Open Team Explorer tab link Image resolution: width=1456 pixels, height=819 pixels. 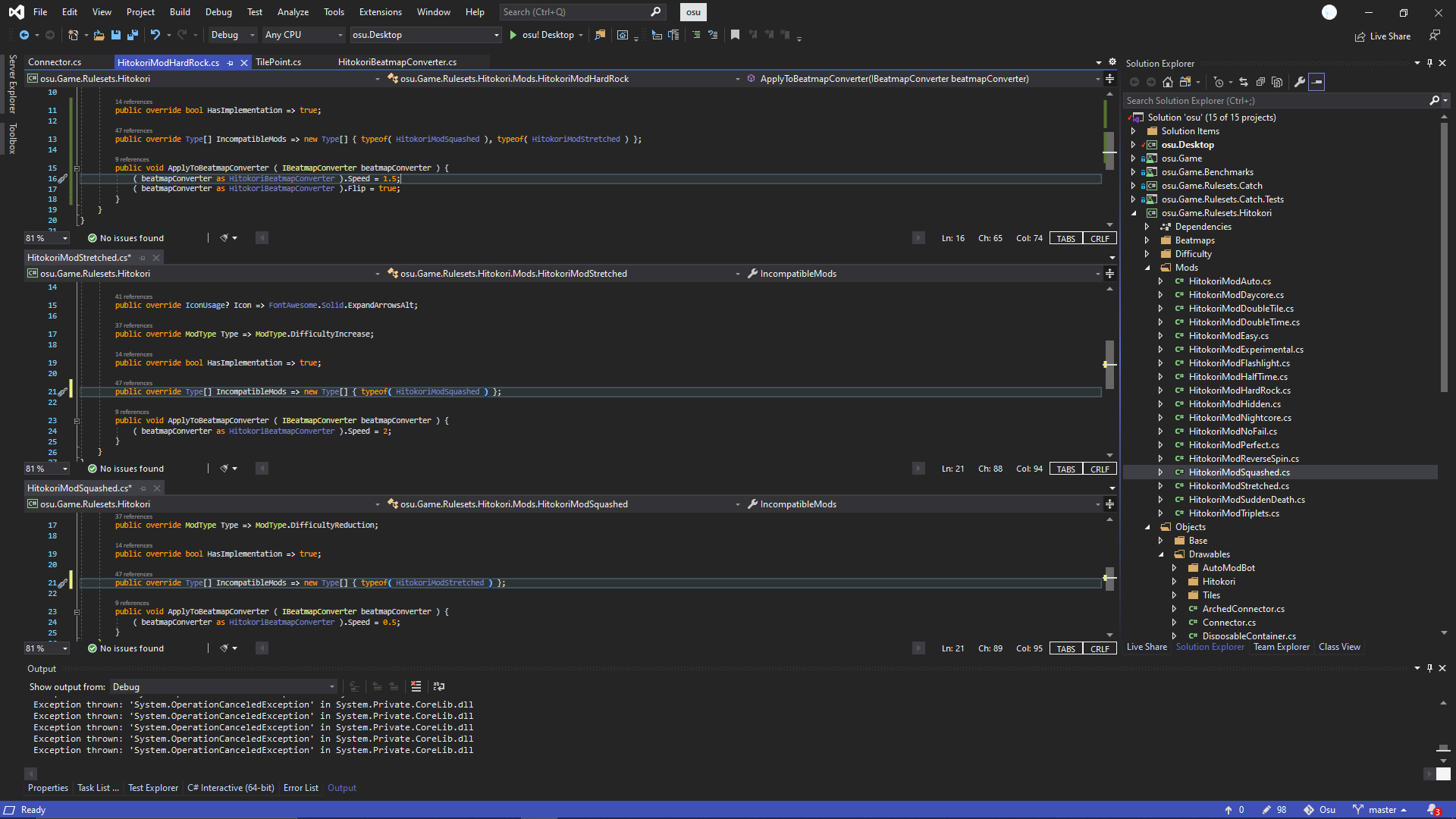(x=1282, y=647)
